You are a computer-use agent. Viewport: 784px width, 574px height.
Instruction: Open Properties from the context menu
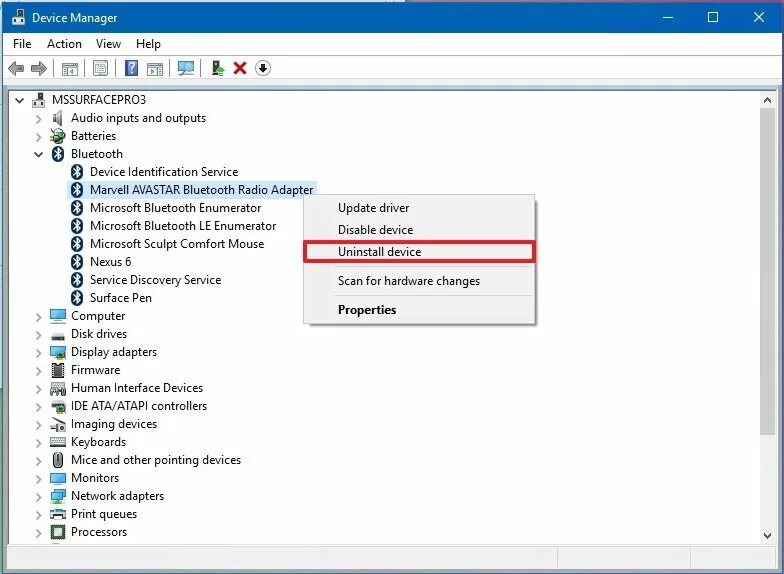[419, 310]
